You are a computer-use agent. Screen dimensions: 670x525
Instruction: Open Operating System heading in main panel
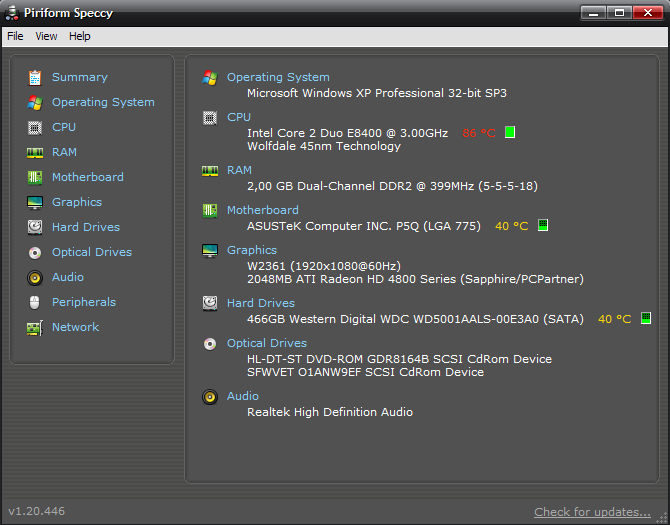(x=278, y=77)
